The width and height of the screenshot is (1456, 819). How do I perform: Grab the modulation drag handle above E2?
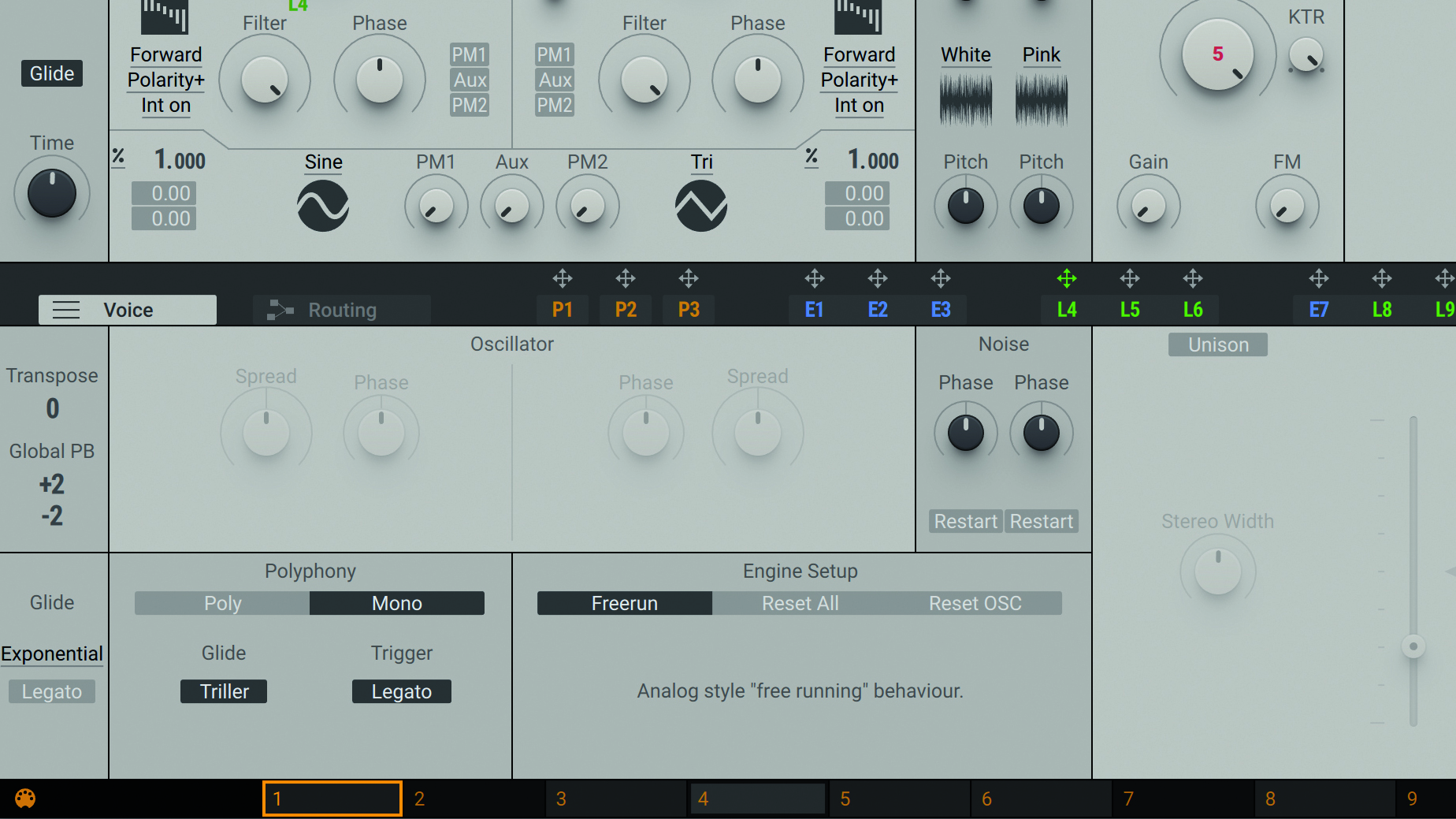click(878, 278)
